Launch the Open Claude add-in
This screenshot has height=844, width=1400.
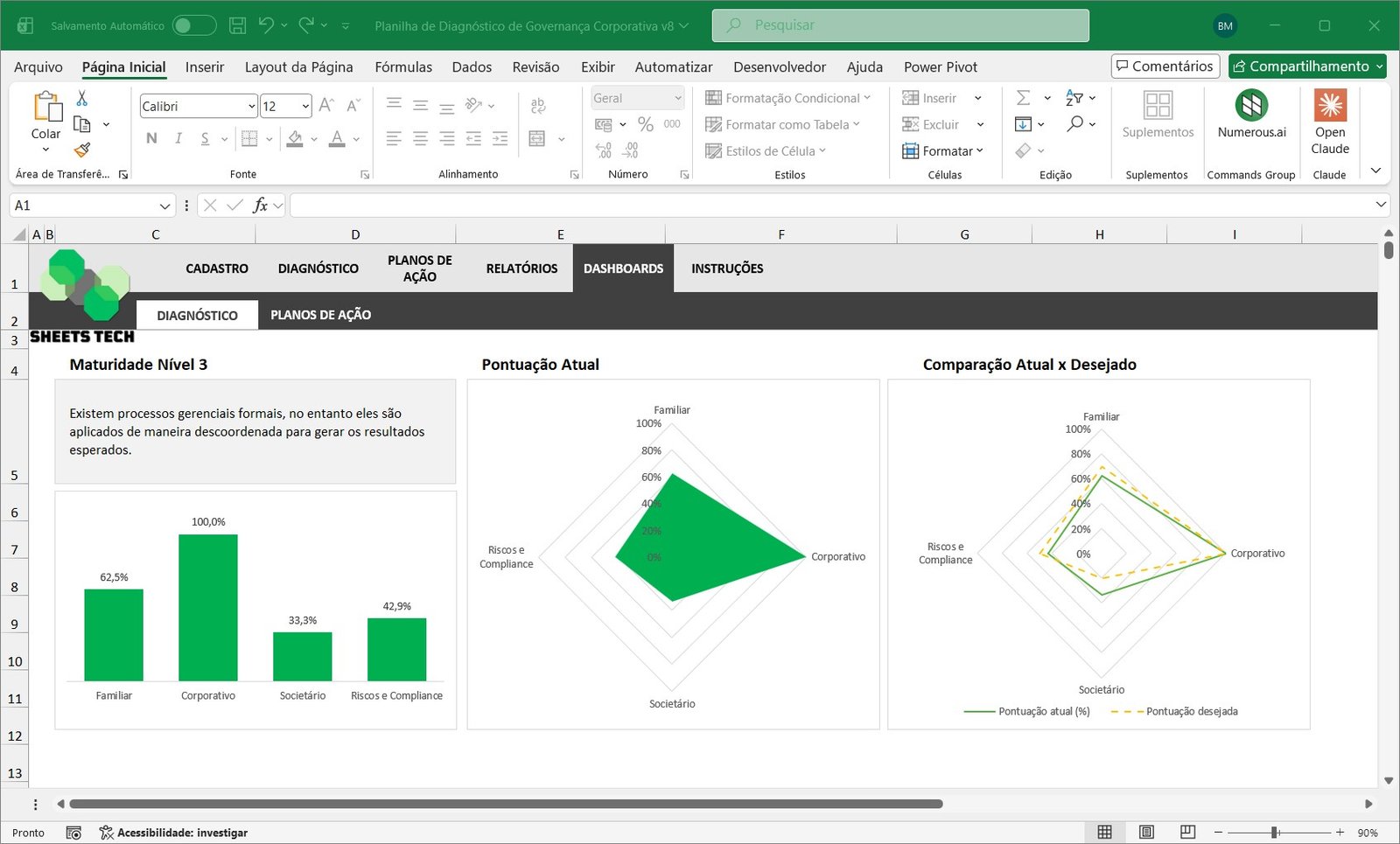[x=1329, y=122]
